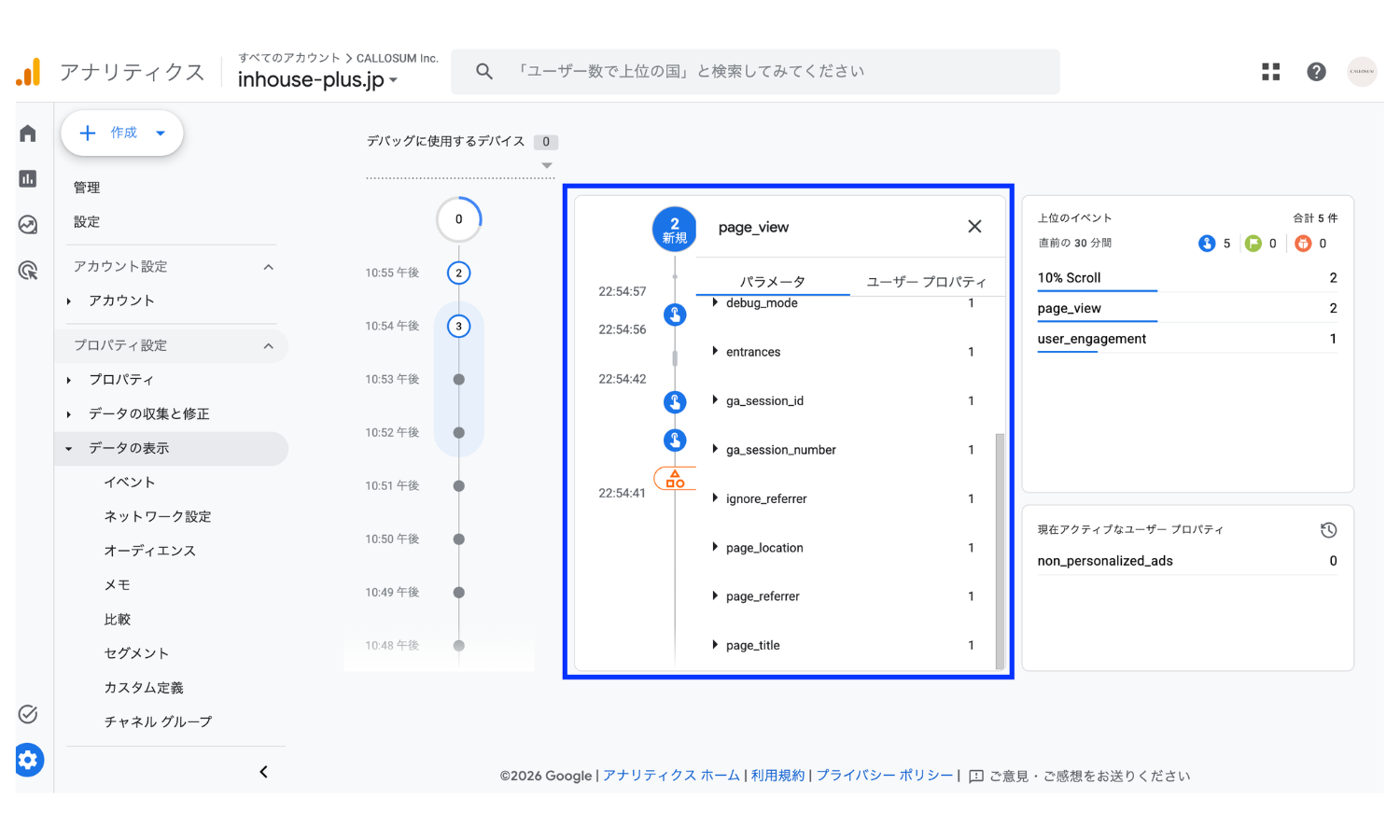Expand the entrances parameter
The image size is (1400, 840).
tap(715, 351)
